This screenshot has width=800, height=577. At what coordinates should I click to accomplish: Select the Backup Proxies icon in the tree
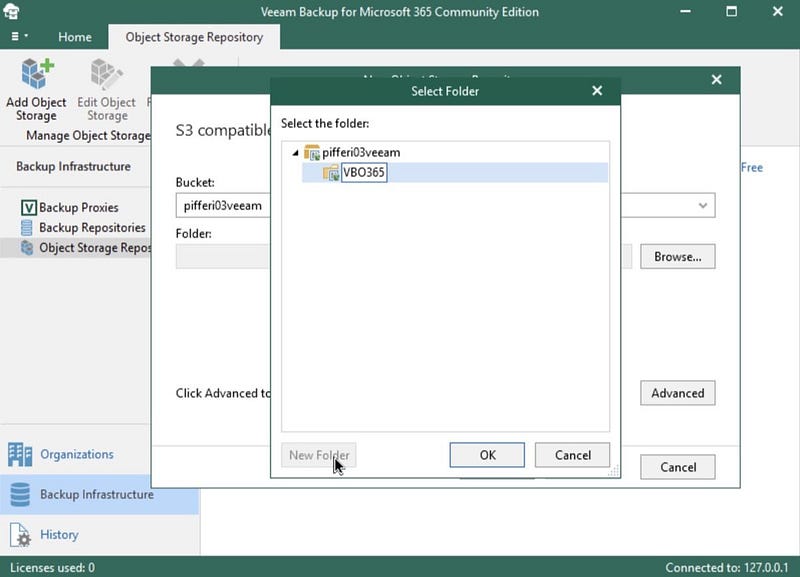point(29,208)
